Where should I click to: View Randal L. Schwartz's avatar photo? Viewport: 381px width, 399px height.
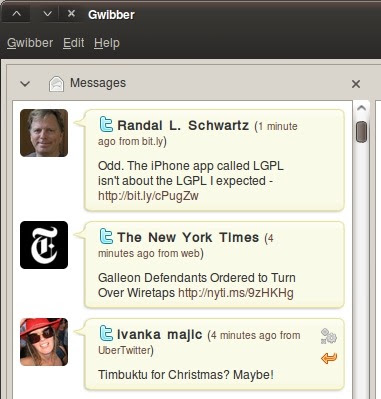[44, 133]
